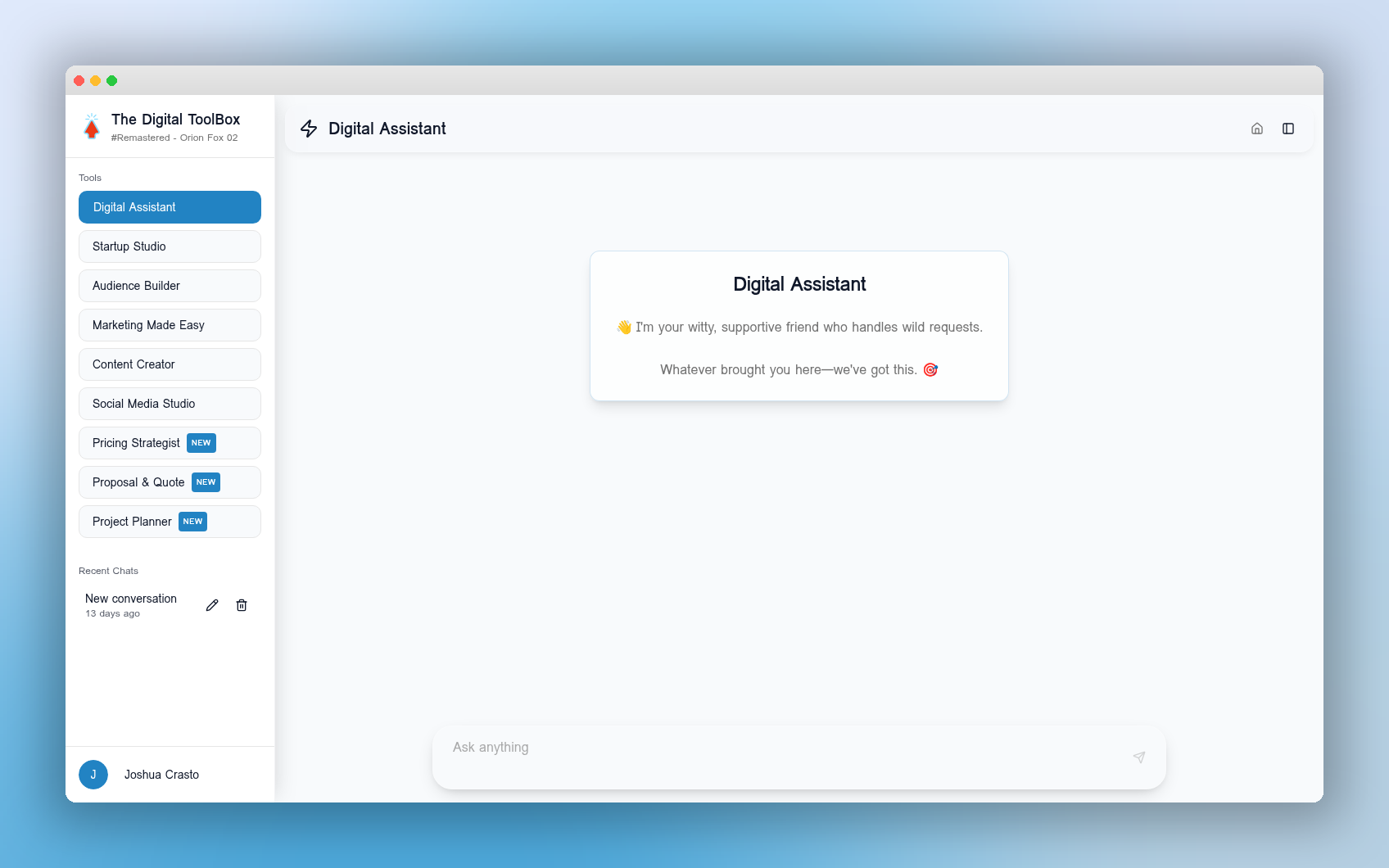This screenshot has width=1389, height=868.
Task: Open Startup Studio tool
Action: 170,246
